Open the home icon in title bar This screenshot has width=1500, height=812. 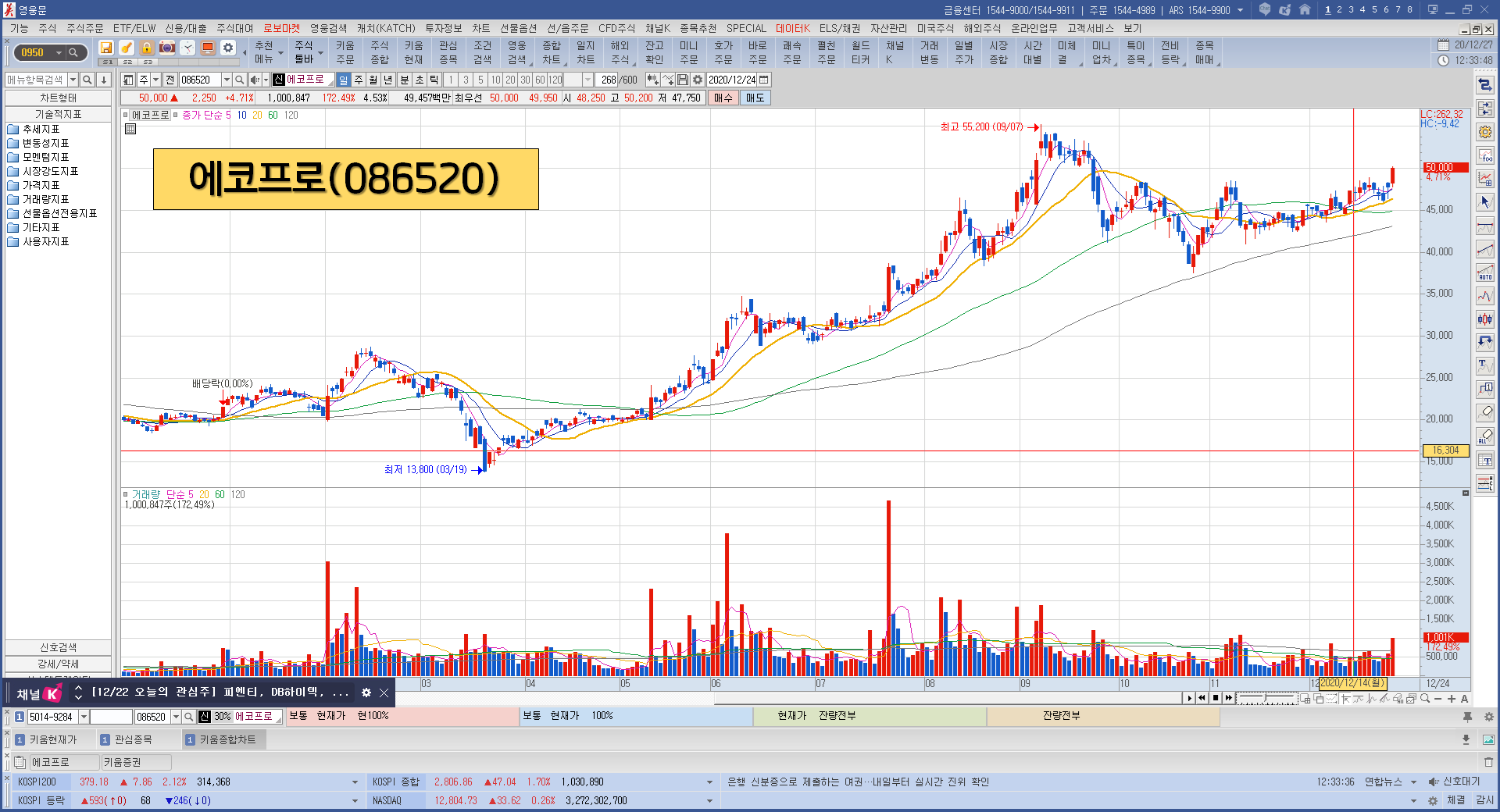point(1305,9)
